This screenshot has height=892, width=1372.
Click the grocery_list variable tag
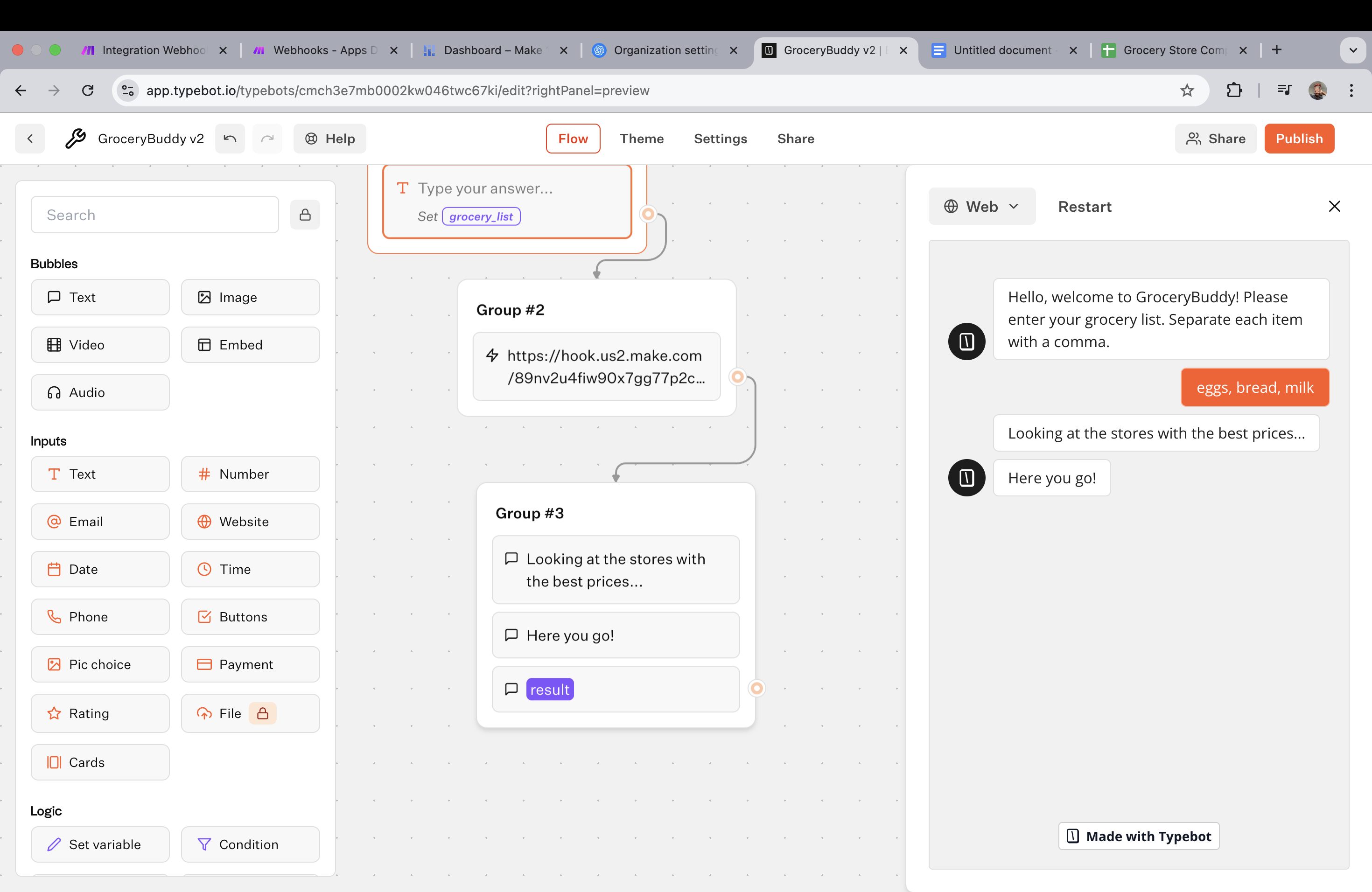click(481, 216)
